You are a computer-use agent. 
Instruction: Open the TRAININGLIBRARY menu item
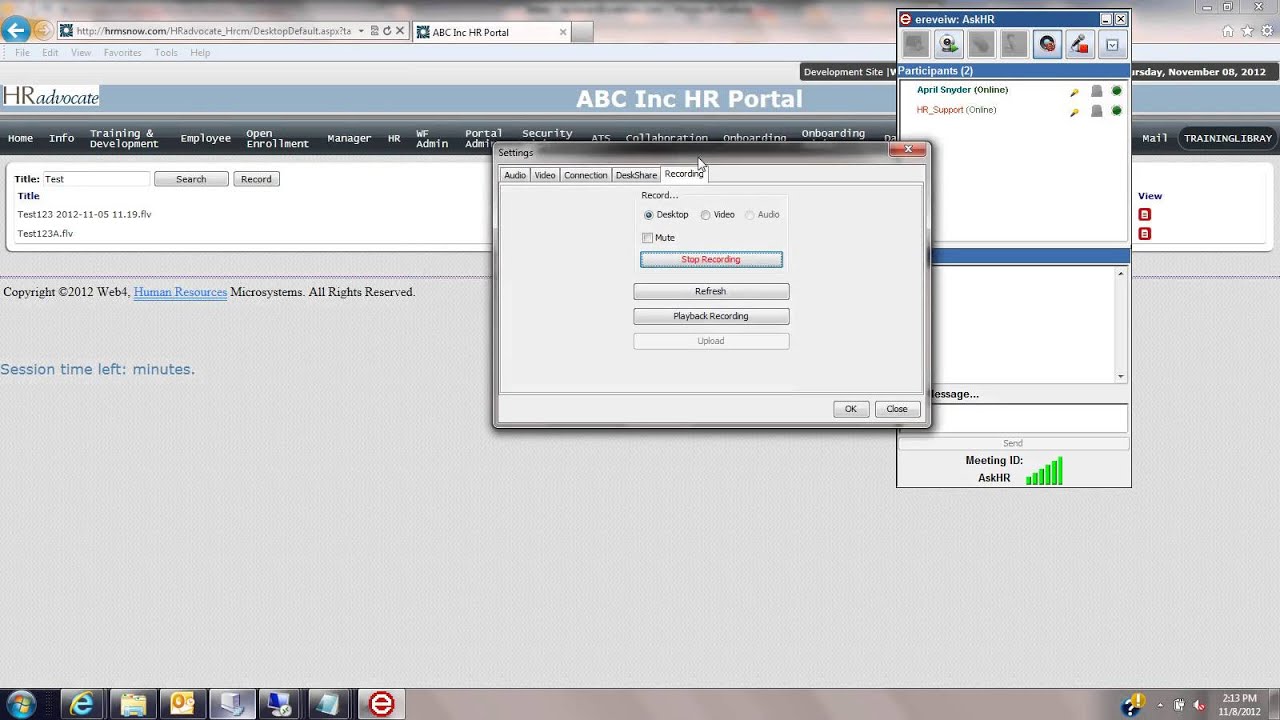point(1228,139)
